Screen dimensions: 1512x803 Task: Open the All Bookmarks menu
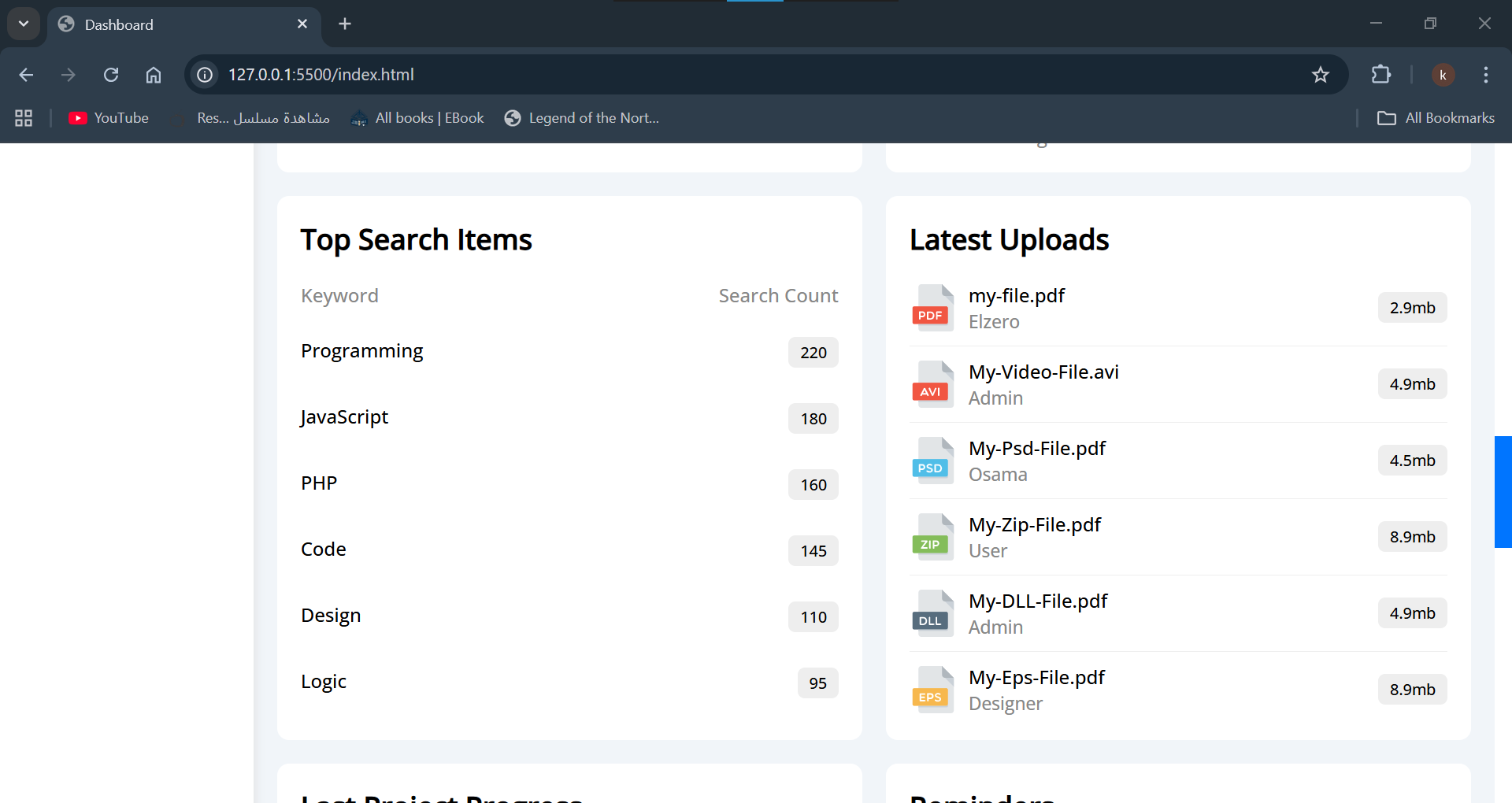pos(1436,118)
